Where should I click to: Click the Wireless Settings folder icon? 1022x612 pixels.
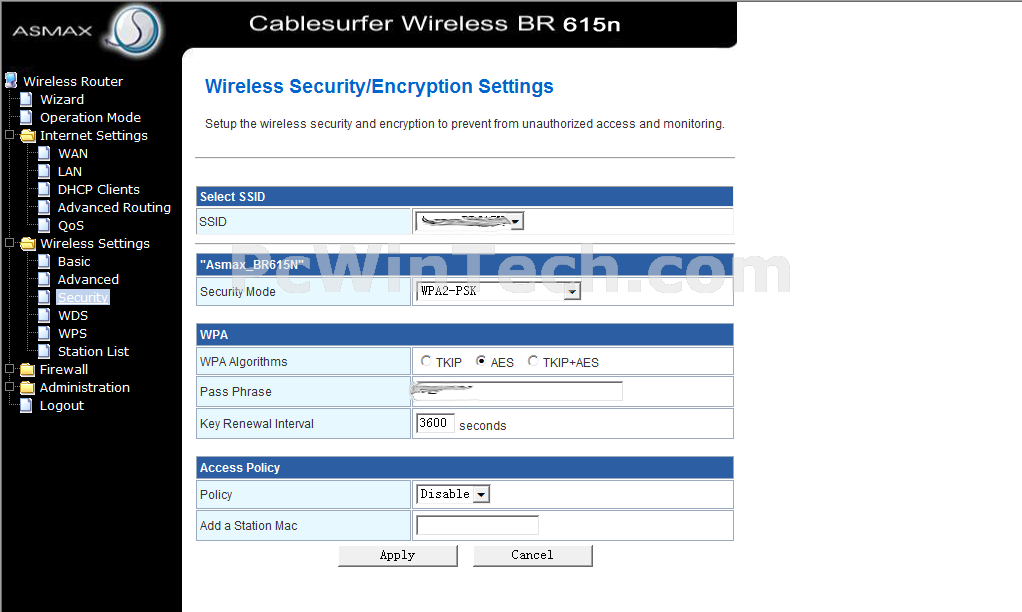27,244
